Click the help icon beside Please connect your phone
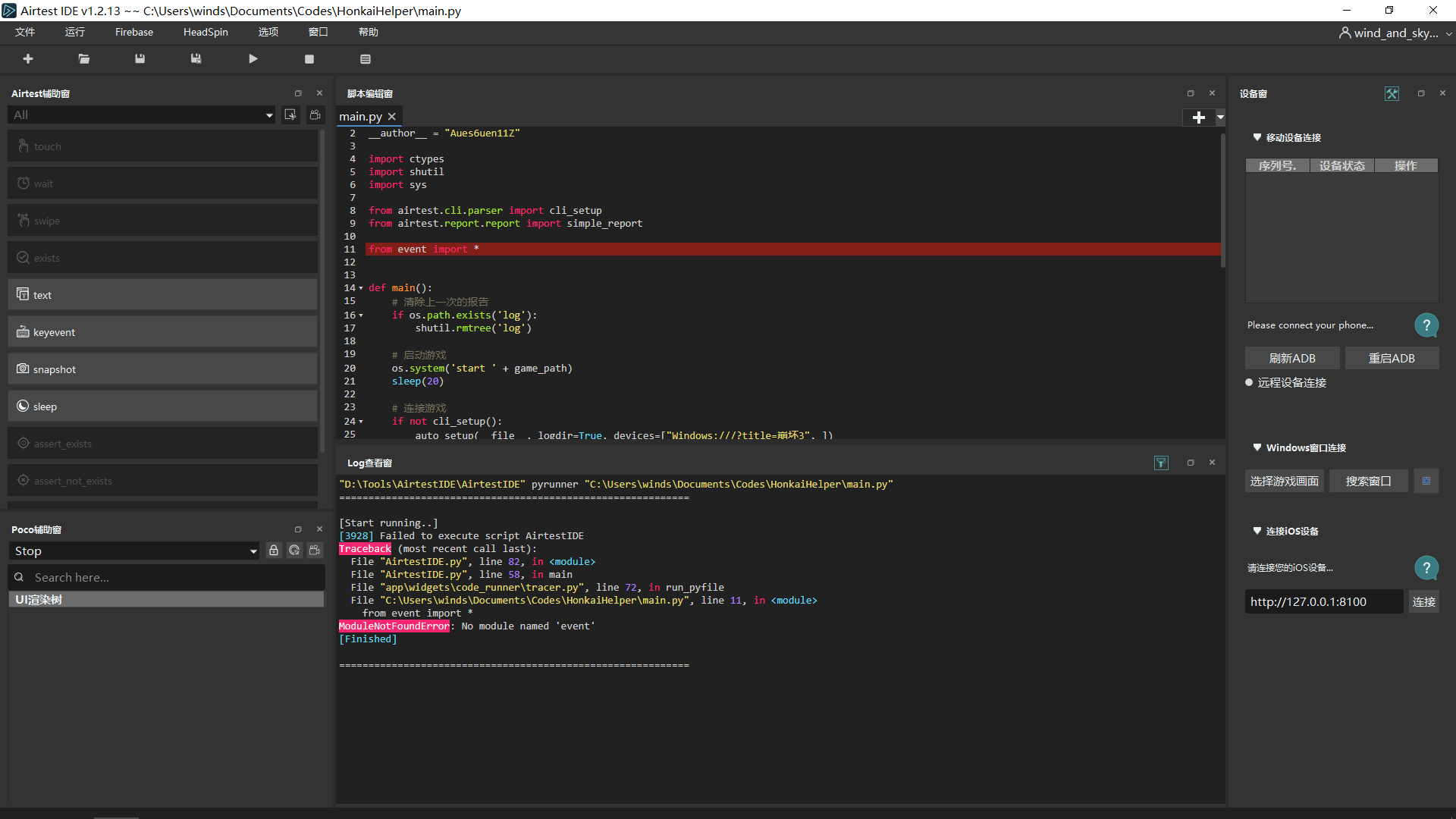 [x=1426, y=325]
